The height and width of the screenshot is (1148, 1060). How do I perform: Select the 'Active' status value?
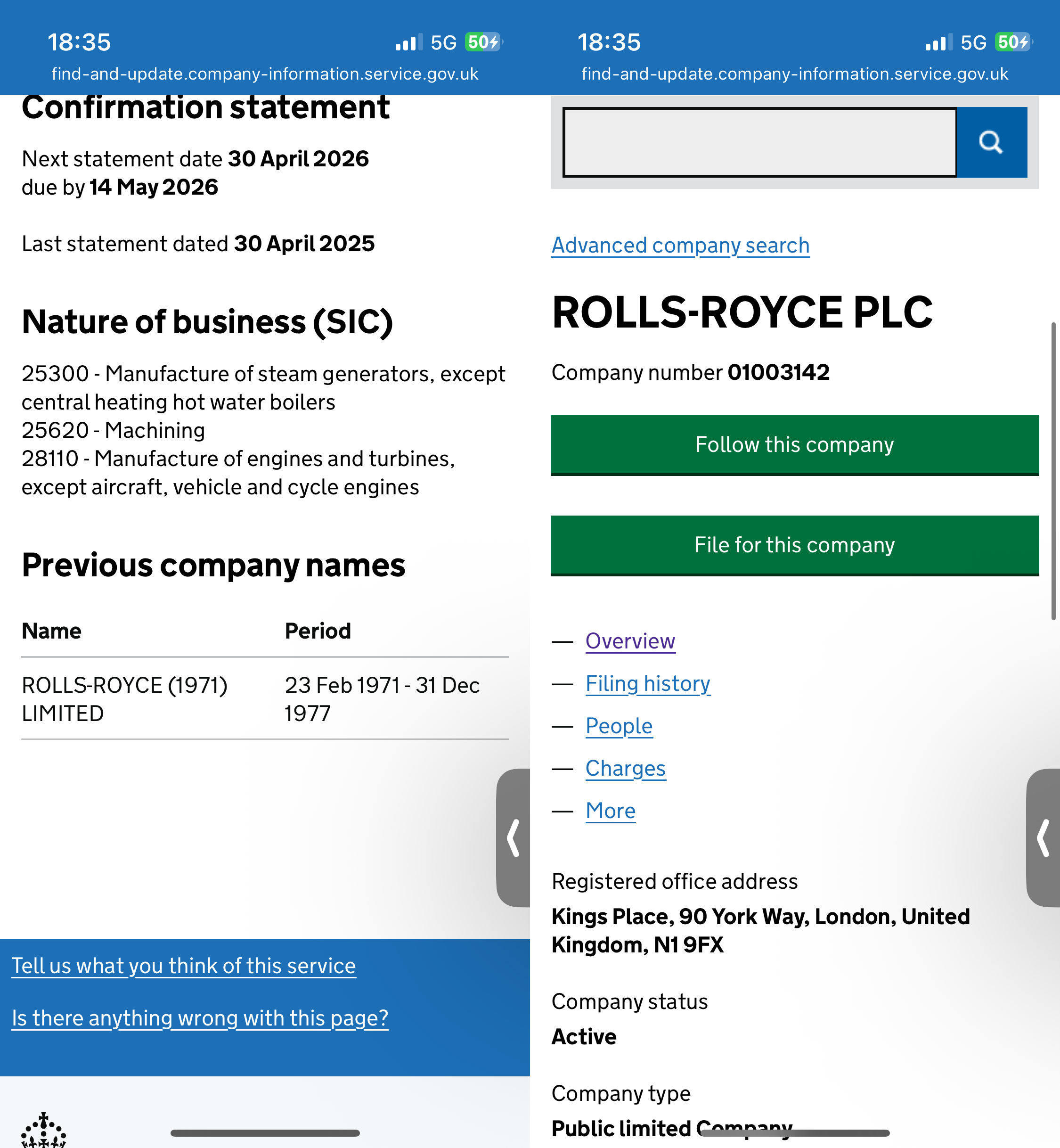(584, 1037)
